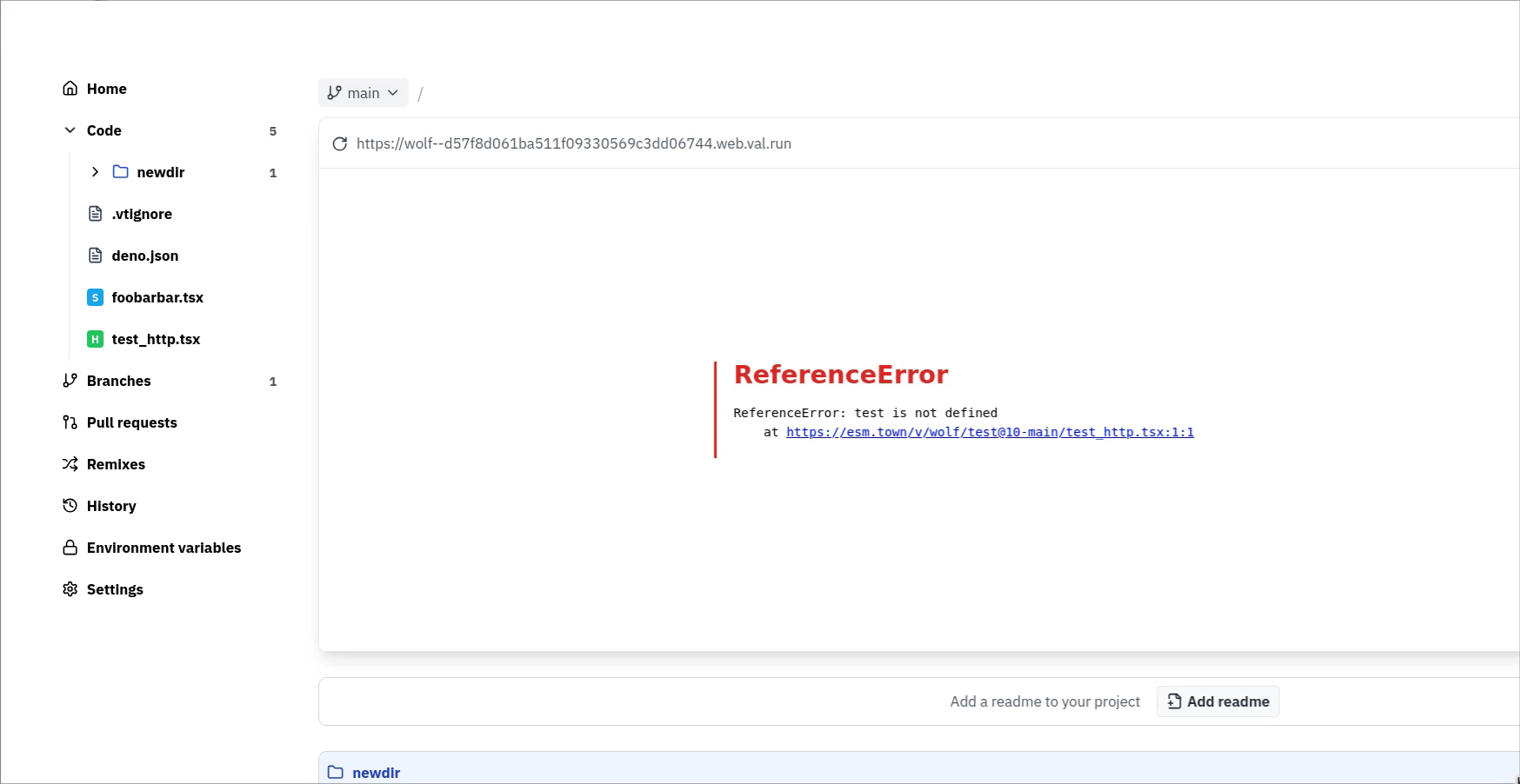Viewport: 1520px width, 784px height.
Task: Click the blue S icon of foobarbar.tsx
Action: coord(96,297)
